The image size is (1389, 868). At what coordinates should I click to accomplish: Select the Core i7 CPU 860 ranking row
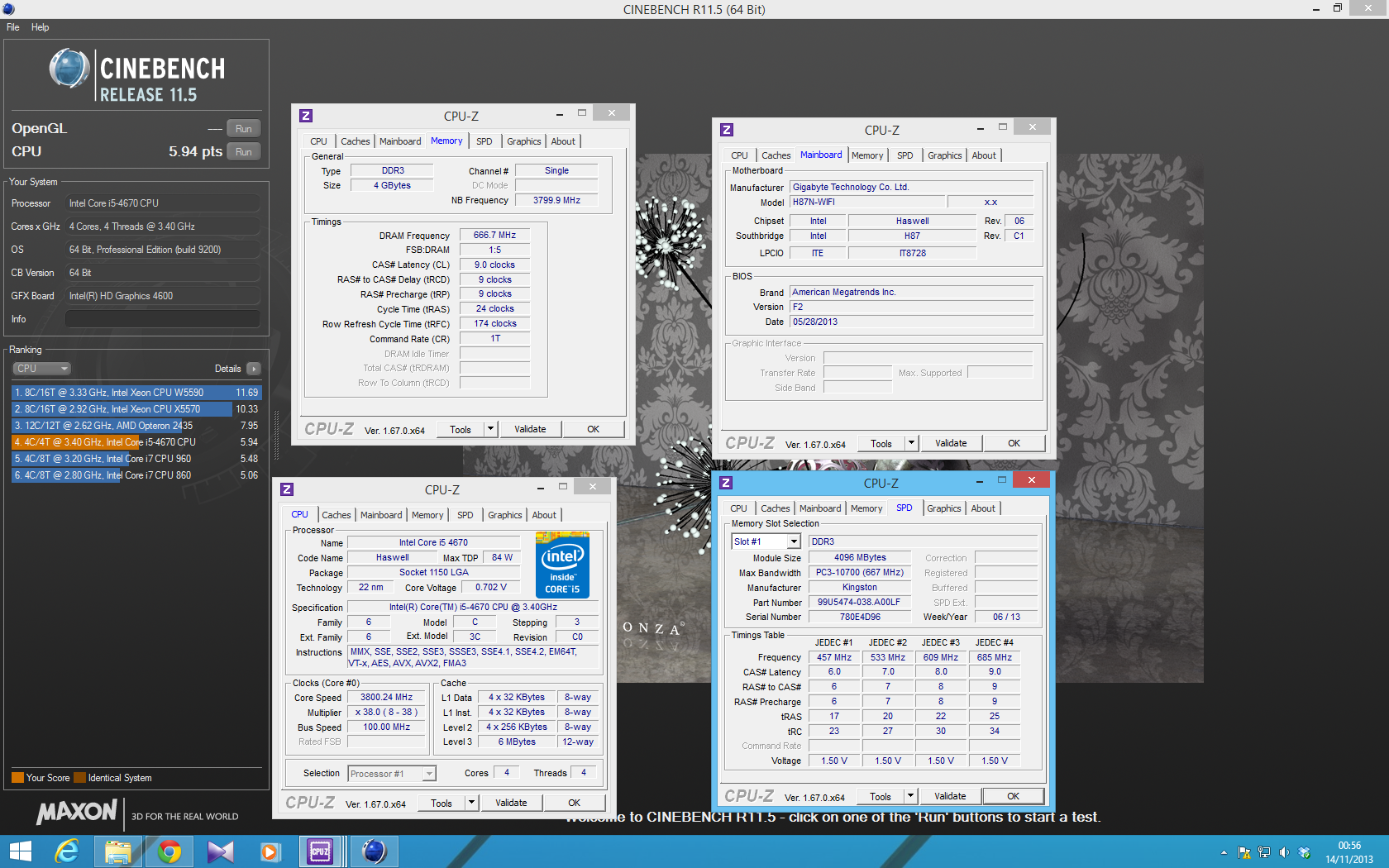(136, 475)
